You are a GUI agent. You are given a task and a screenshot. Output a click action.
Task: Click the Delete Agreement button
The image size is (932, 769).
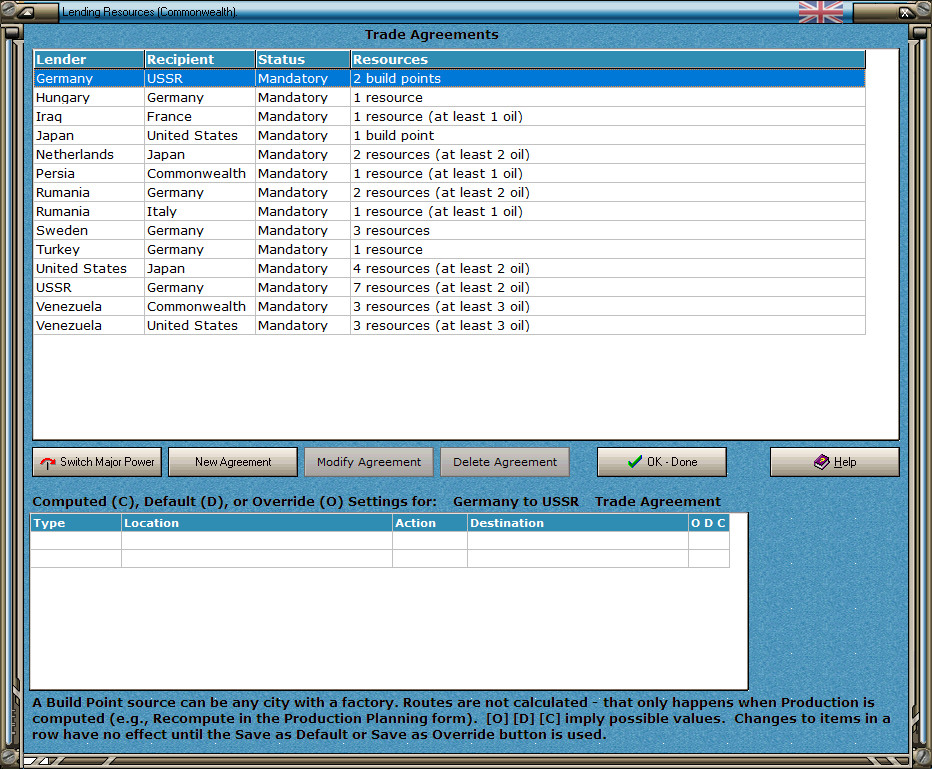[505, 462]
